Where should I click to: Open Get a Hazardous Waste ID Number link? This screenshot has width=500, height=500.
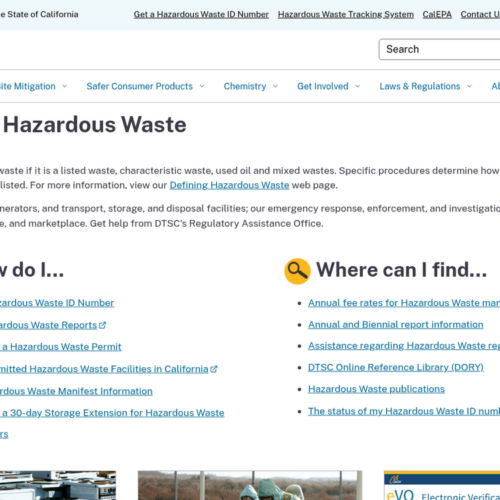[201, 15]
